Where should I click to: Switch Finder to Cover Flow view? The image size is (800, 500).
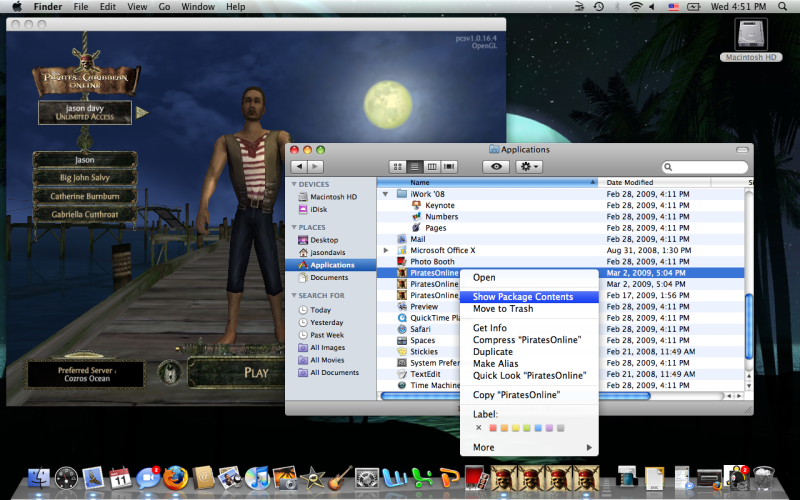[x=449, y=167]
